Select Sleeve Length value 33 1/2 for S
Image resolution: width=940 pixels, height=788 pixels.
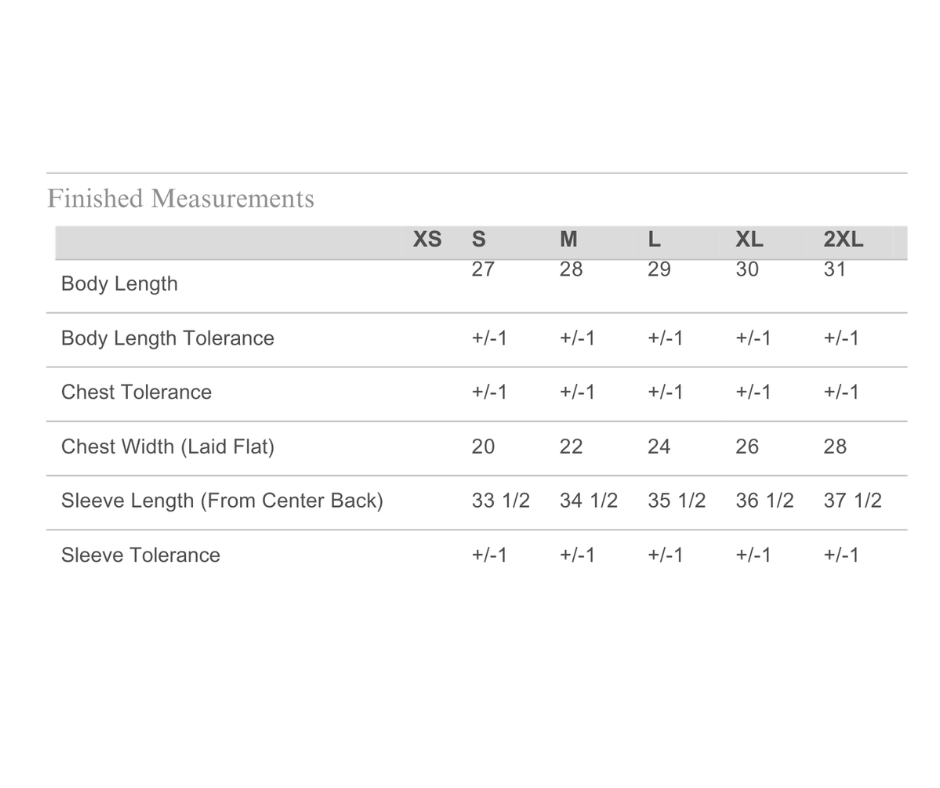click(x=500, y=501)
